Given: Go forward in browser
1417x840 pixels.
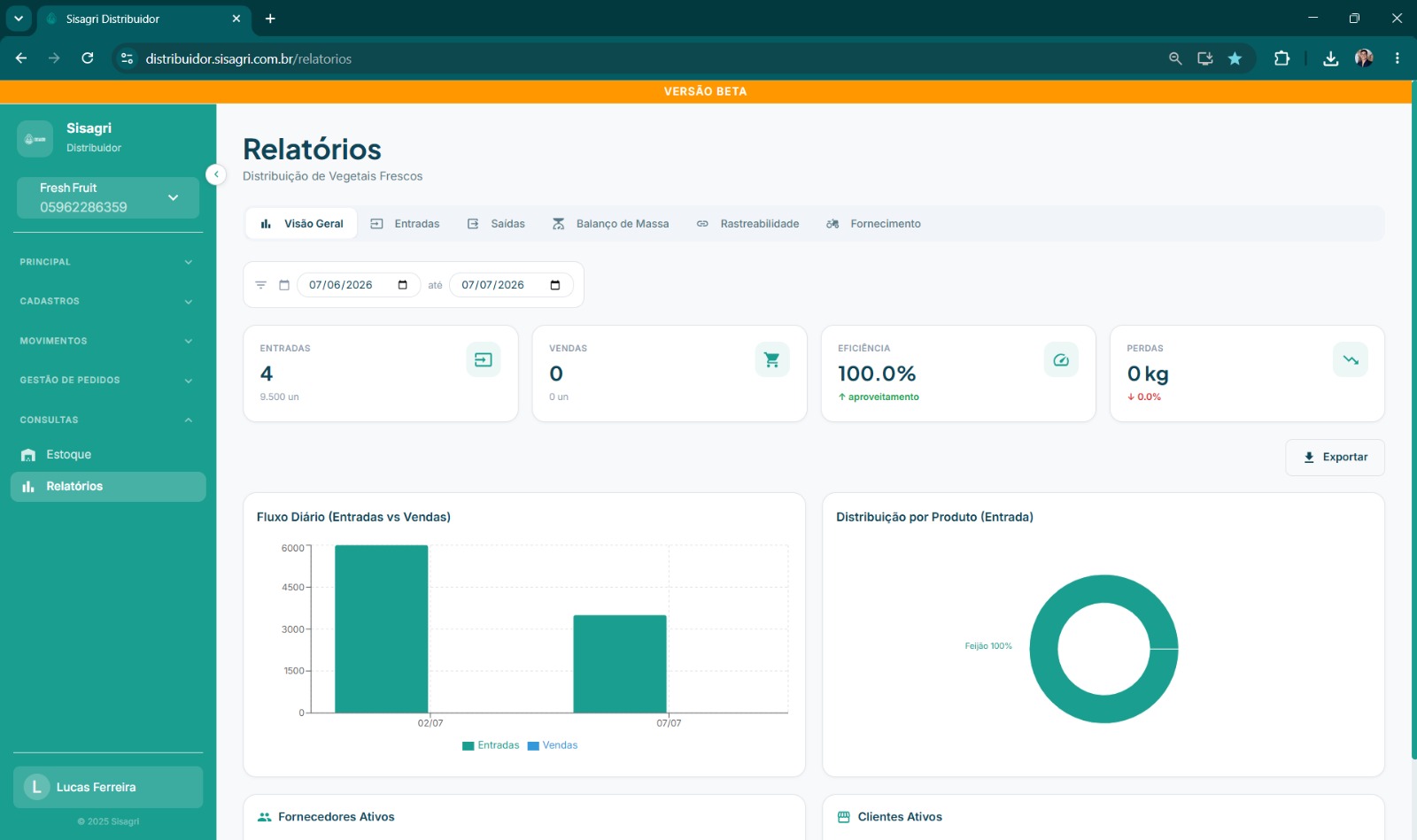Looking at the screenshot, I should tap(54, 58).
